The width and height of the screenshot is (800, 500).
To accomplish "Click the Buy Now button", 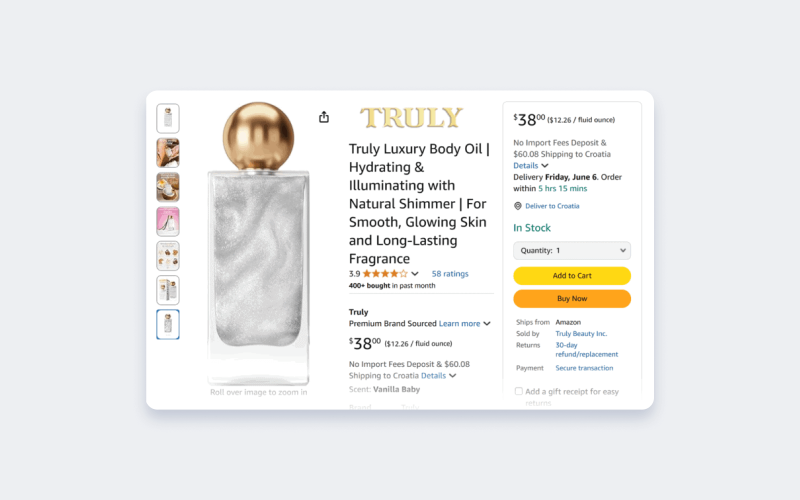I will tap(572, 298).
